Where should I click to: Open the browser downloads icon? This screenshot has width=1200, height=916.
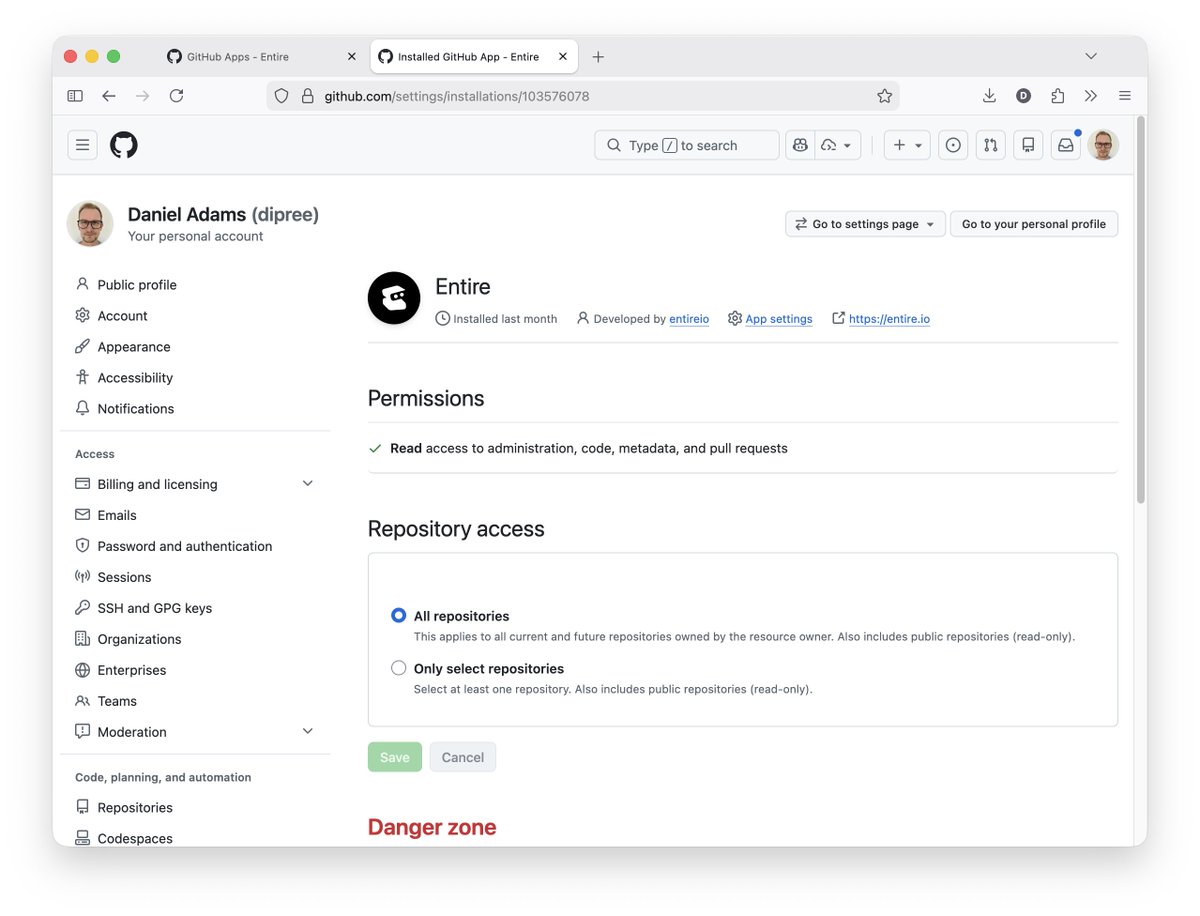pyautogui.click(x=989, y=96)
